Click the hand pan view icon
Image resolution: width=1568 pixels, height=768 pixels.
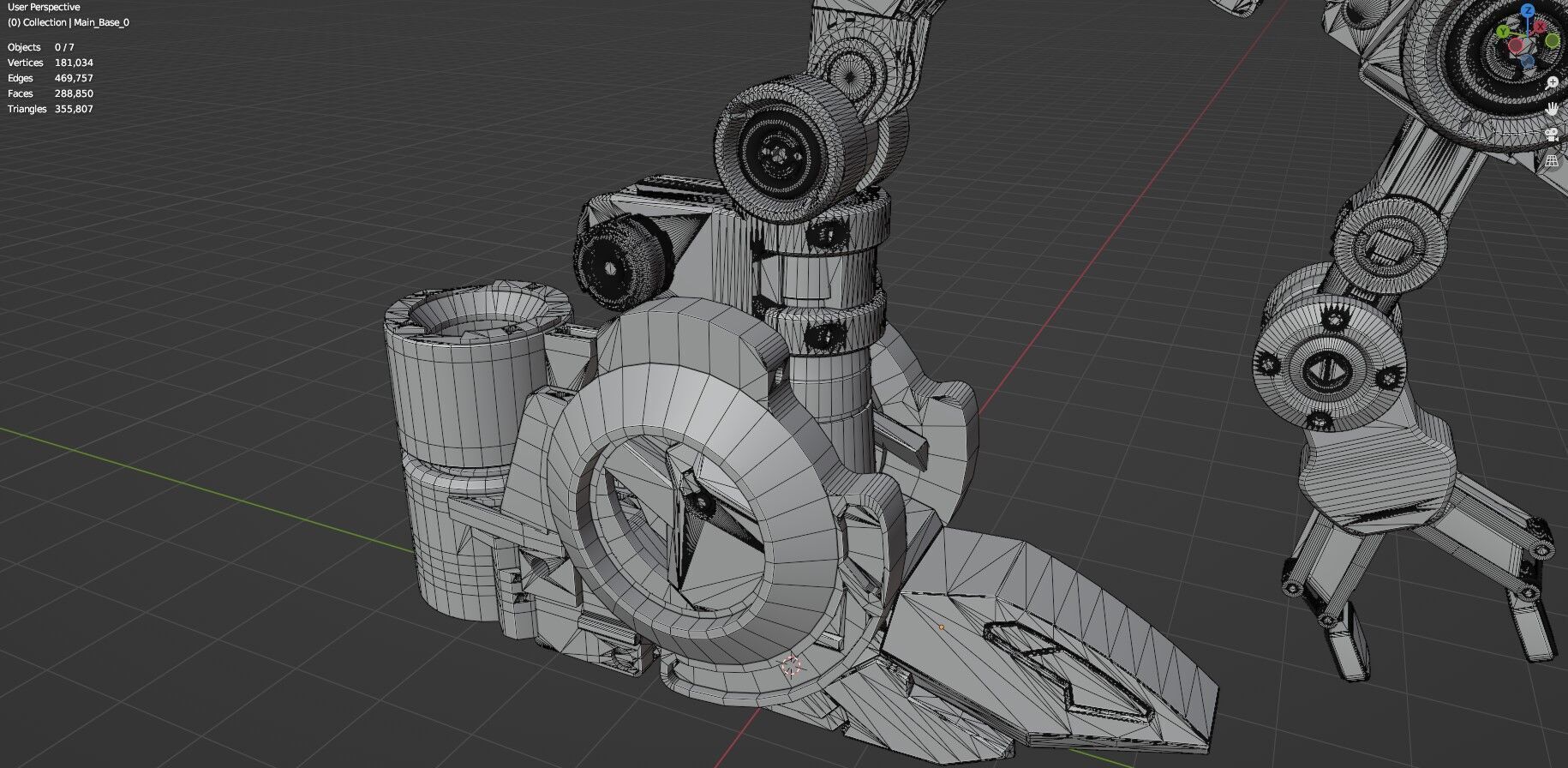[x=1553, y=109]
